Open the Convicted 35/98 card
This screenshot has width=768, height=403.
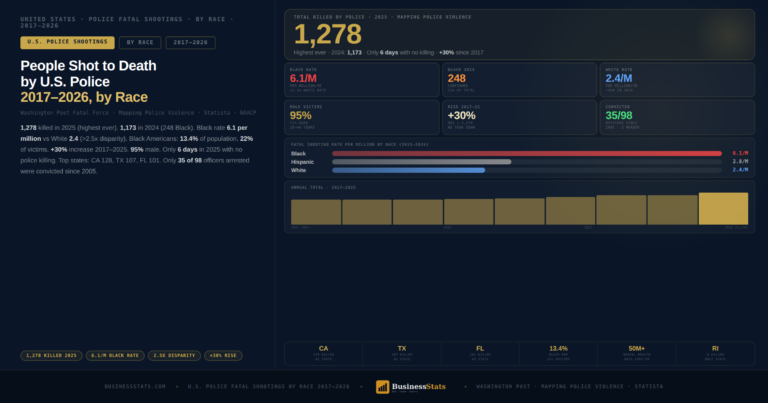(677, 118)
